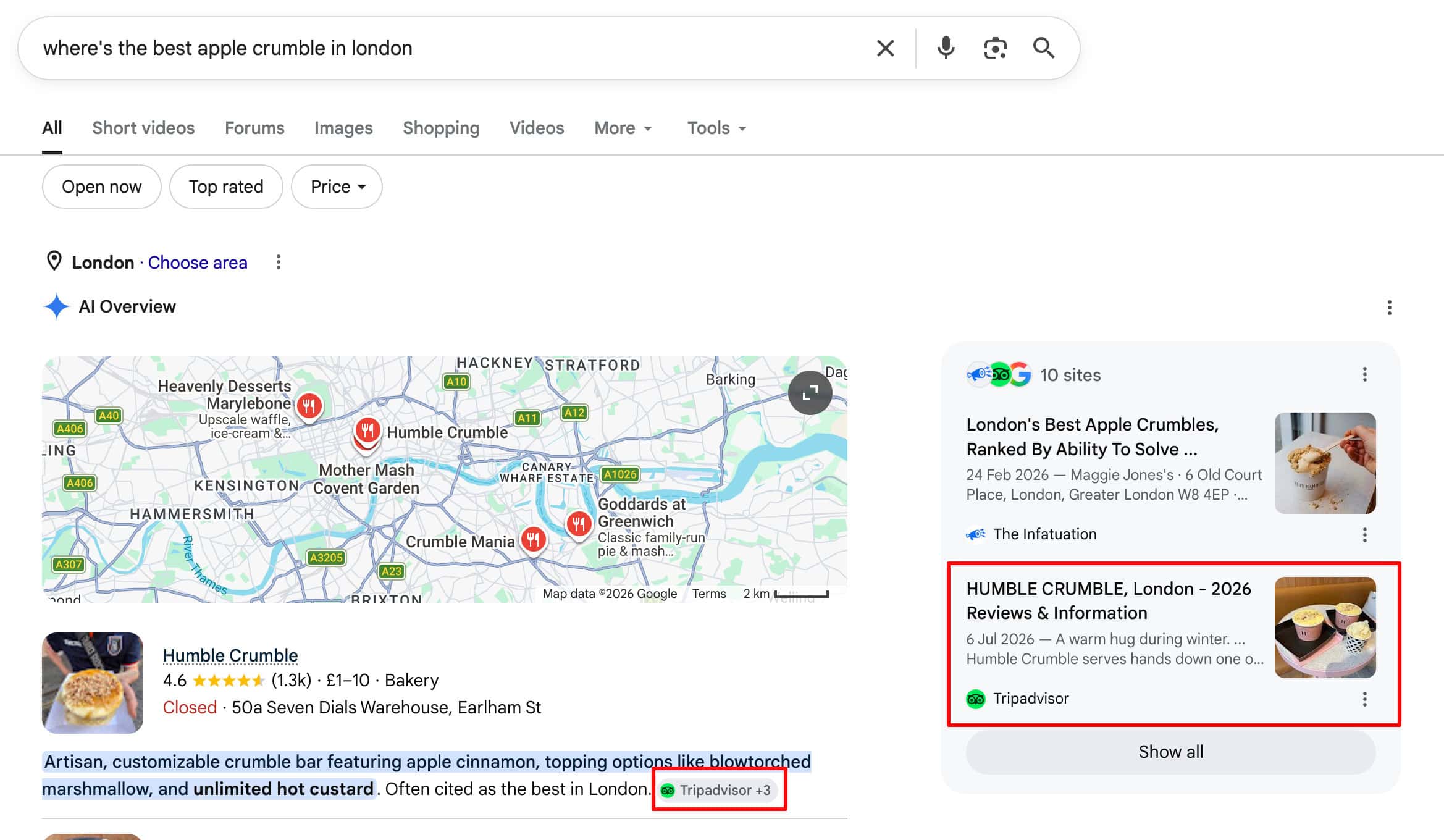Image resolution: width=1444 pixels, height=840 pixels.
Task: Click the Heavenly Desserts Marylebone map pin
Action: click(309, 408)
